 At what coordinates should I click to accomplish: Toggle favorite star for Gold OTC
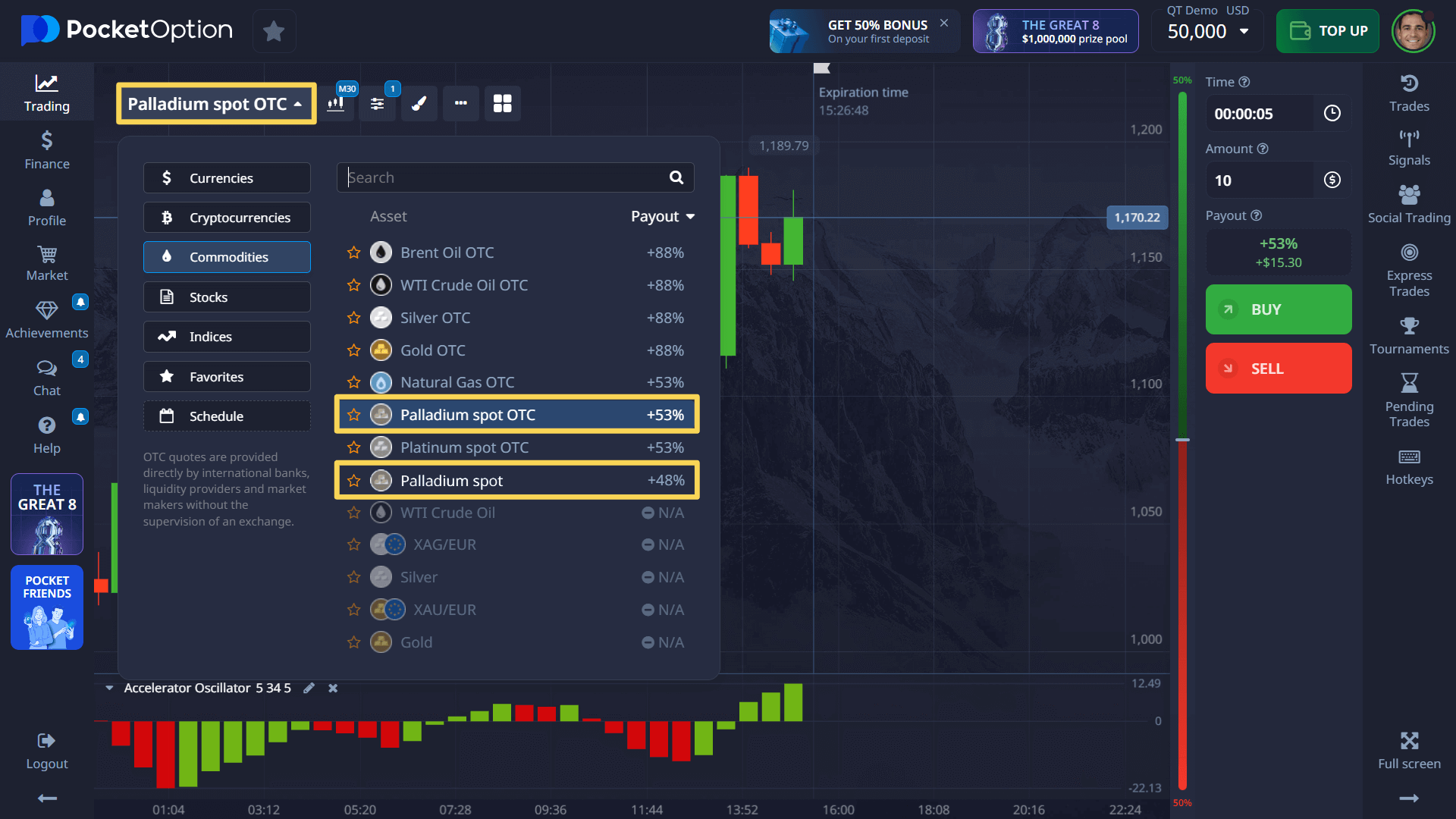[x=353, y=350]
